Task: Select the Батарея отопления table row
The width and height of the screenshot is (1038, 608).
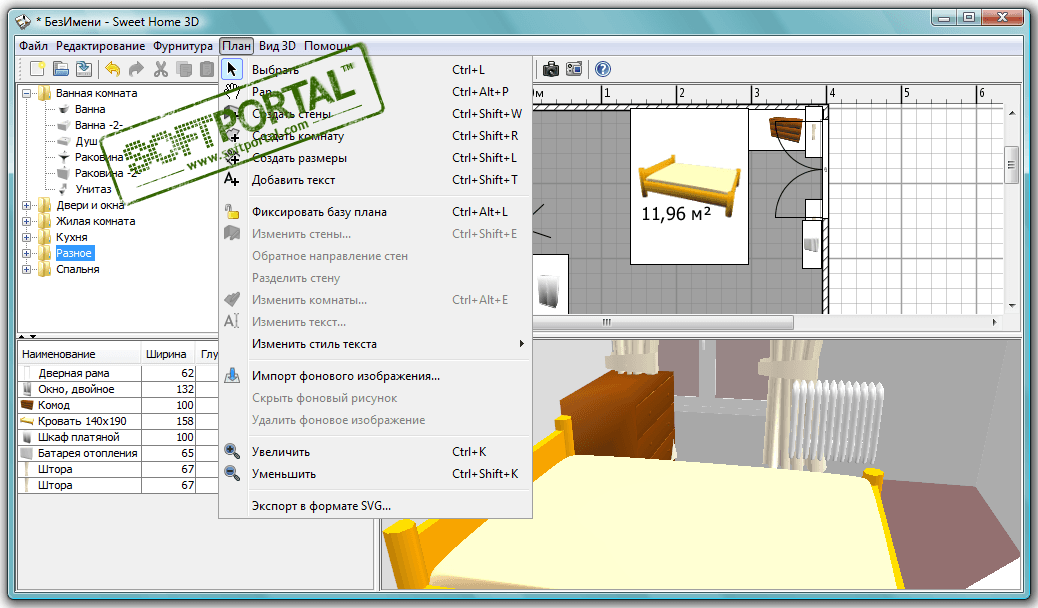Action: pyautogui.click(x=118, y=453)
